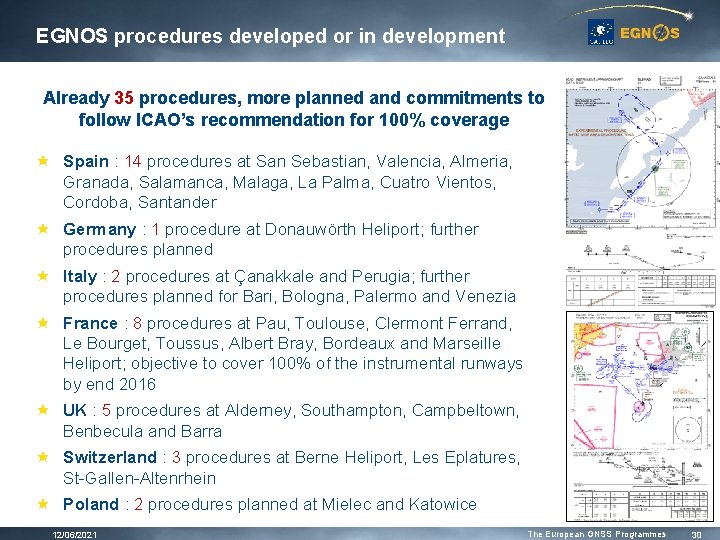
Task: Click the star bullet beside Italy
Action: tap(43, 276)
